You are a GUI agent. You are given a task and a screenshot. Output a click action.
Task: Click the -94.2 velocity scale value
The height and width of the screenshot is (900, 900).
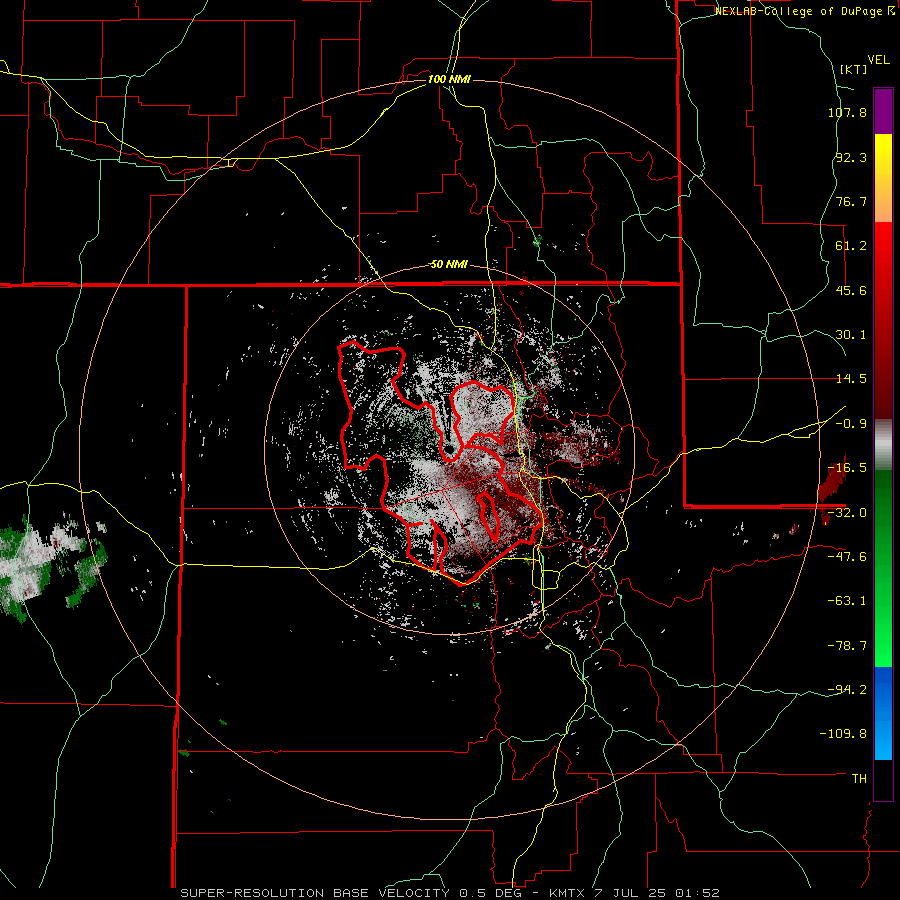[x=847, y=690]
